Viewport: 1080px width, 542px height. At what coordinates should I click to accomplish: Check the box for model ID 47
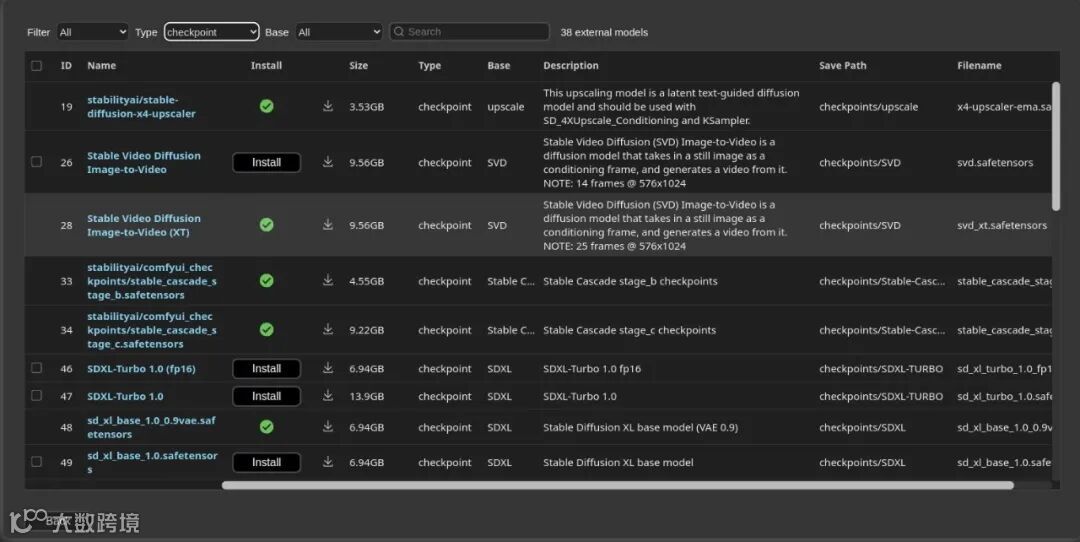click(37, 396)
